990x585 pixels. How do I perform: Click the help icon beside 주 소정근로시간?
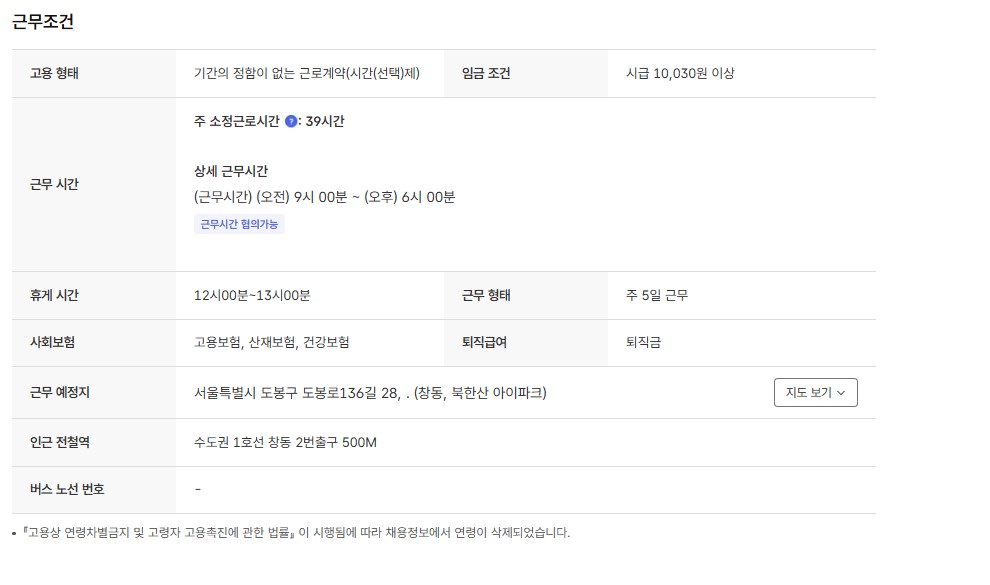pos(291,122)
